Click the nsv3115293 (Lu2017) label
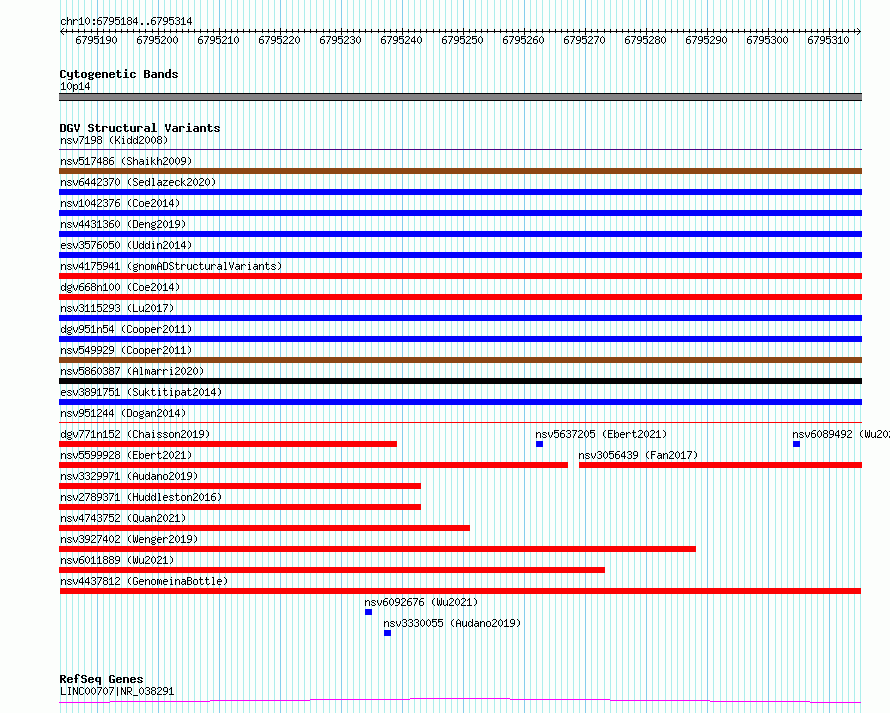Screen dimensions: 890x713 (x=117, y=308)
